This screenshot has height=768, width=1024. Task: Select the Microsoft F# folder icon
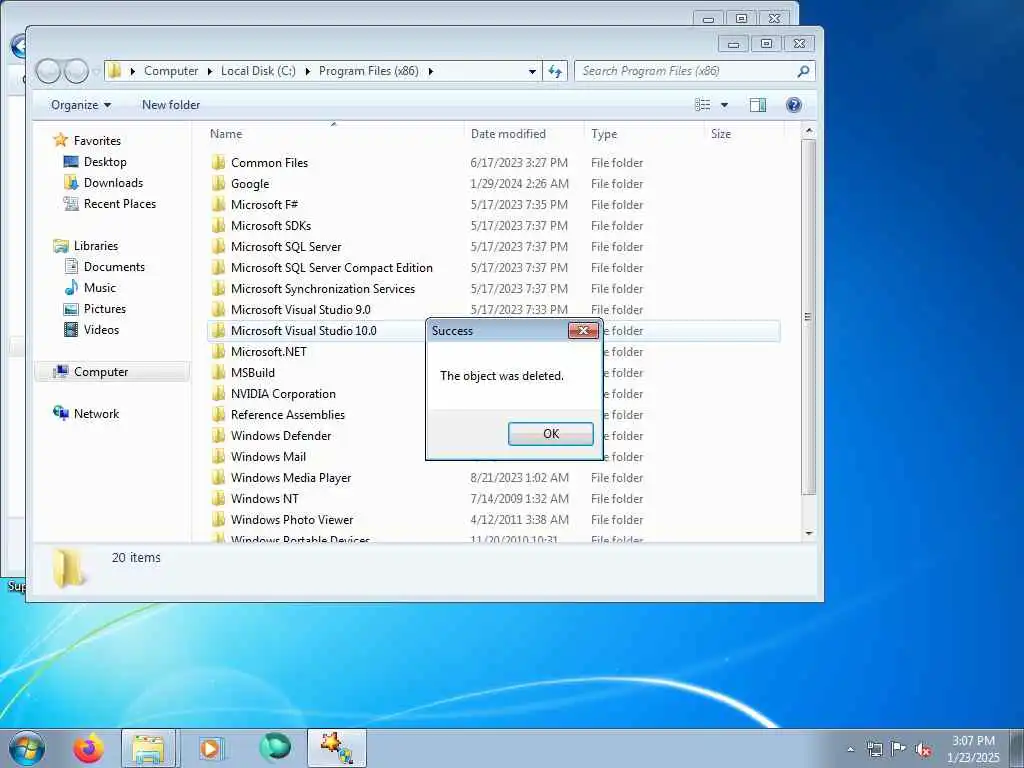coord(219,204)
